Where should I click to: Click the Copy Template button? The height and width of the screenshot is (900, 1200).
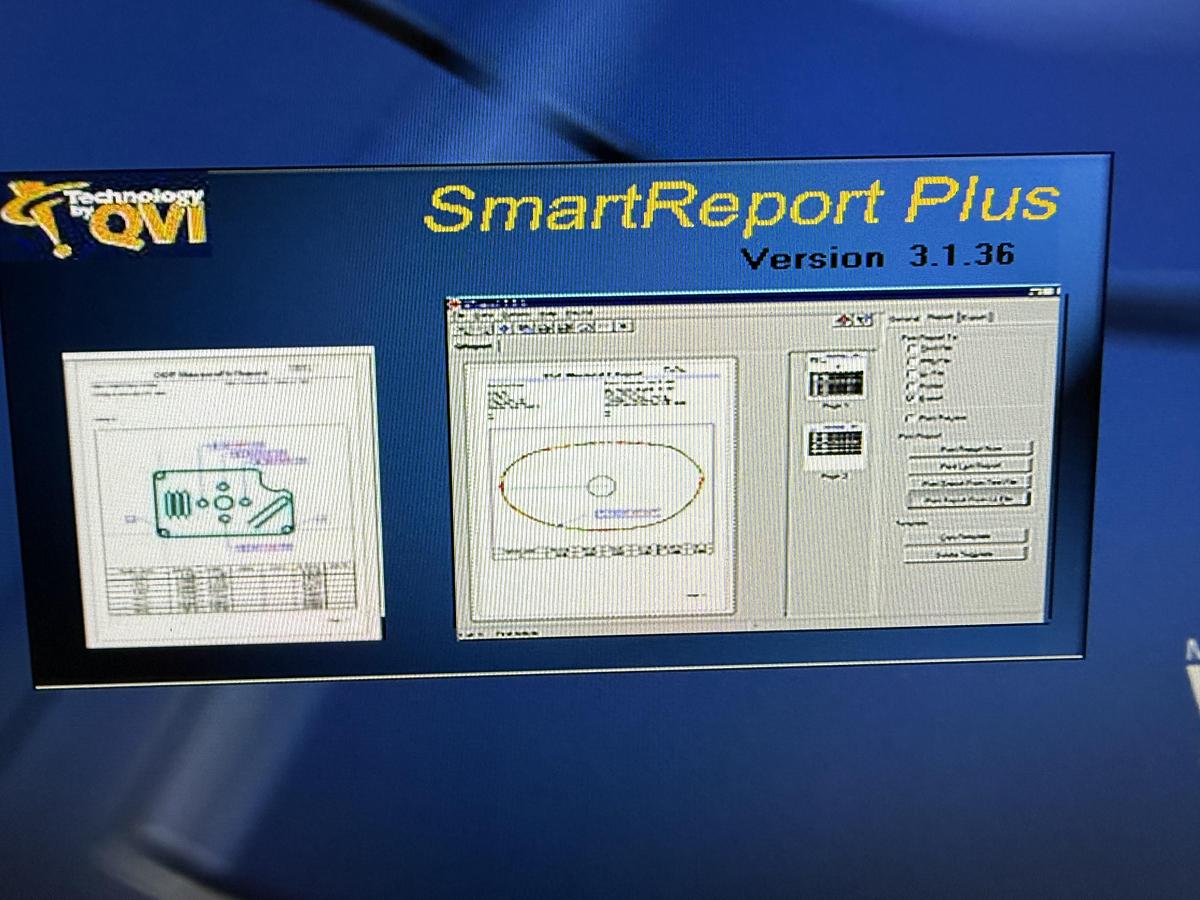[965, 536]
